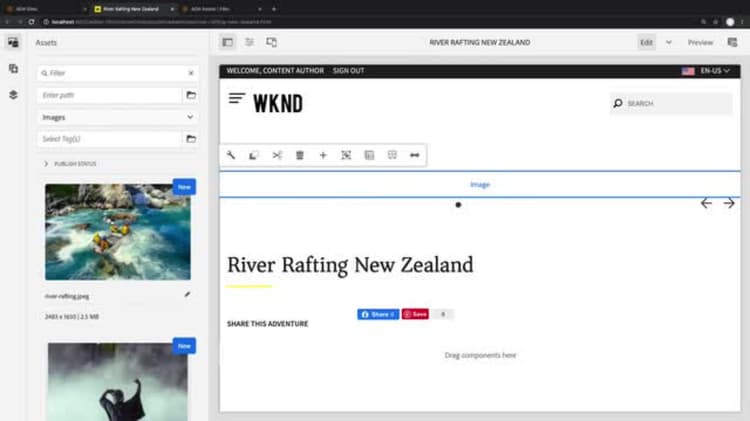The width and height of the screenshot is (750, 421).
Task: Open the WKND hamburger navigation menu
Action: pyautogui.click(x=237, y=99)
